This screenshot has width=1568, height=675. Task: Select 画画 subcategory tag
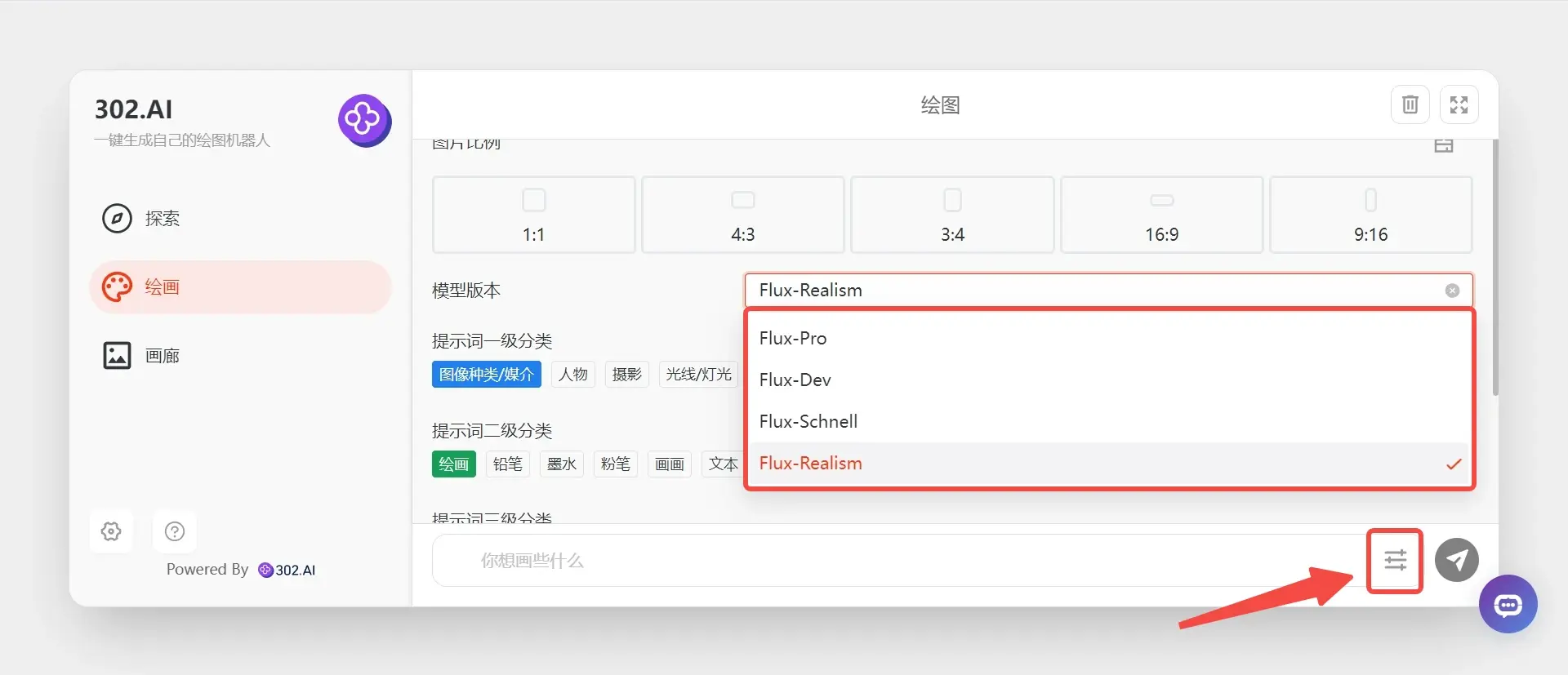(x=670, y=464)
